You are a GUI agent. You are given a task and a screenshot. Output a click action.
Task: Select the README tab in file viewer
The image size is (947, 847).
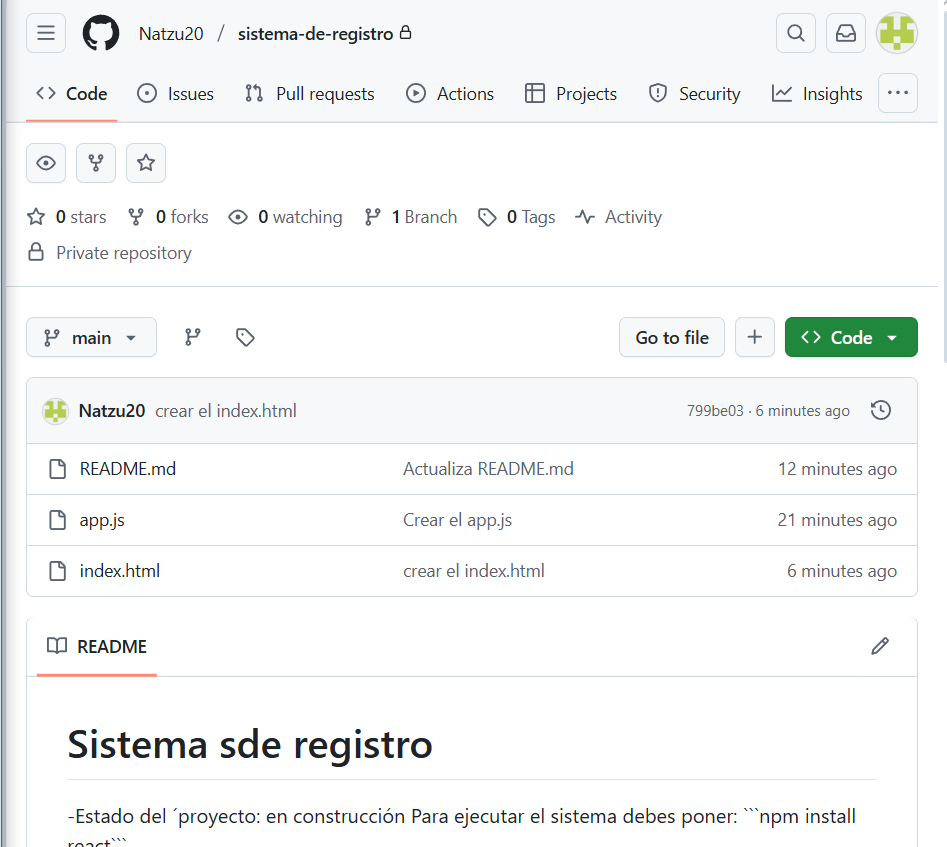(x=97, y=646)
